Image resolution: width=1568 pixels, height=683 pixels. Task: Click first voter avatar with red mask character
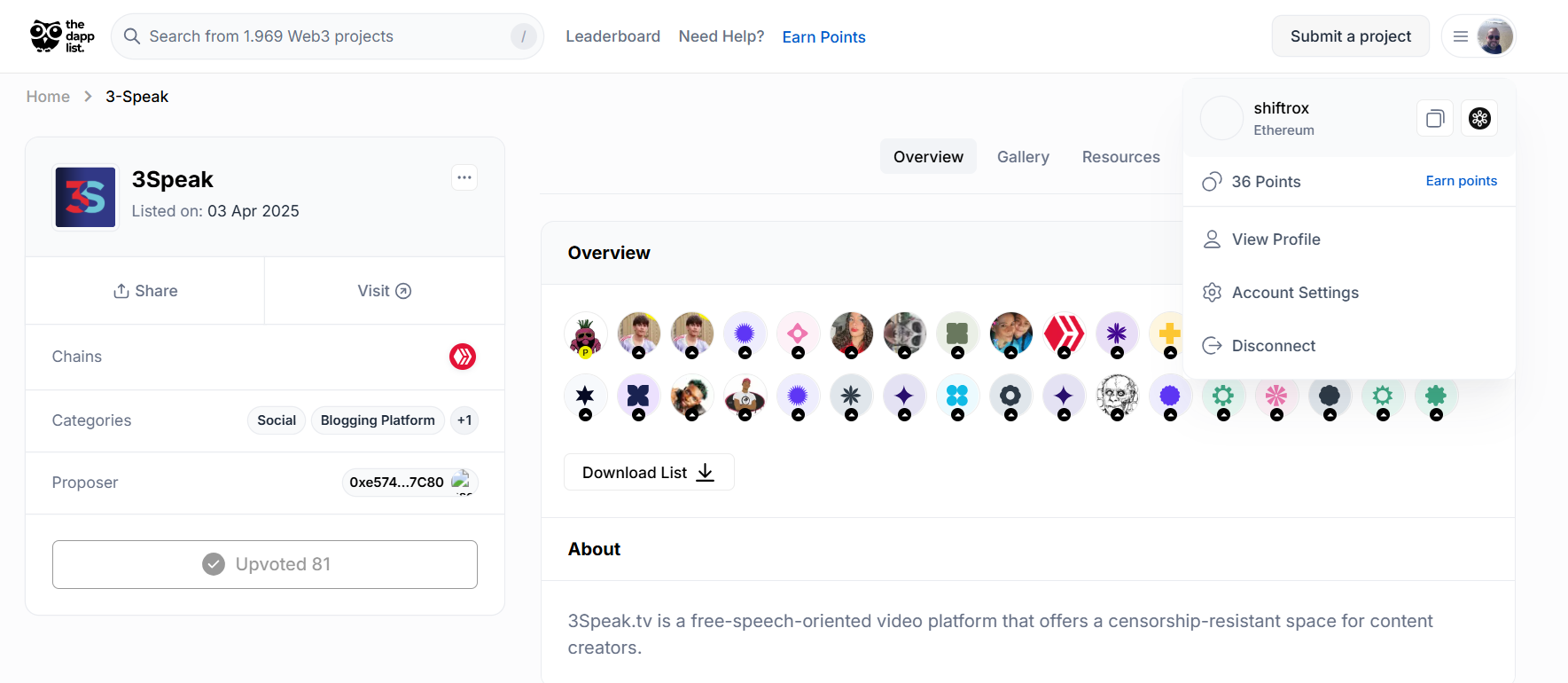coord(585,334)
